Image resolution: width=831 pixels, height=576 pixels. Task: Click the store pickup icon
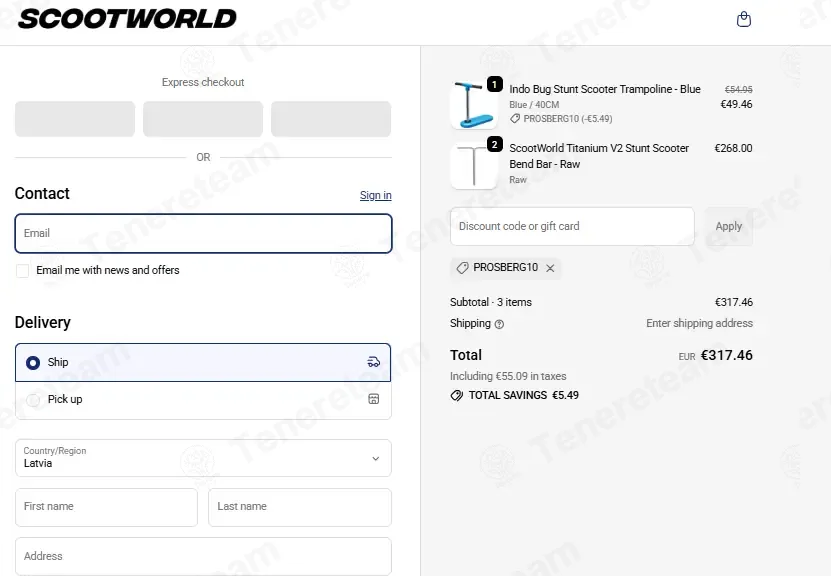374,399
